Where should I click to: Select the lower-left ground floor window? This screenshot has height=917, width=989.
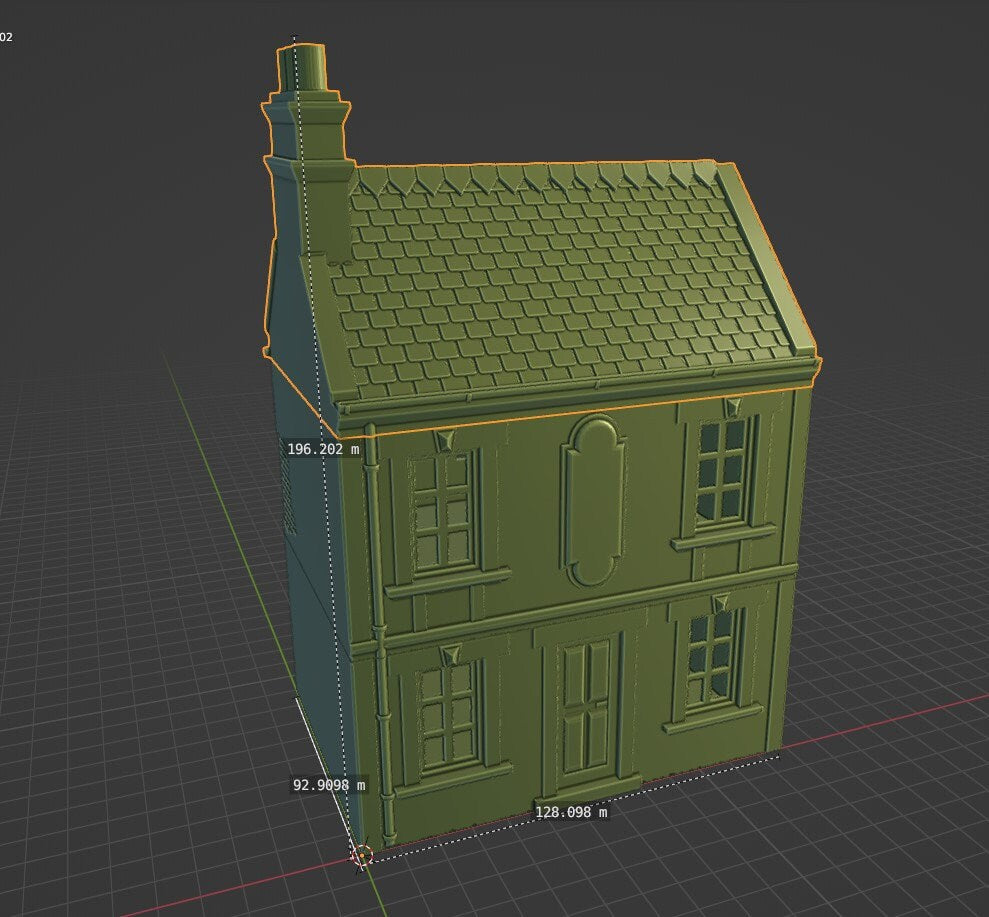(x=447, y=712)
